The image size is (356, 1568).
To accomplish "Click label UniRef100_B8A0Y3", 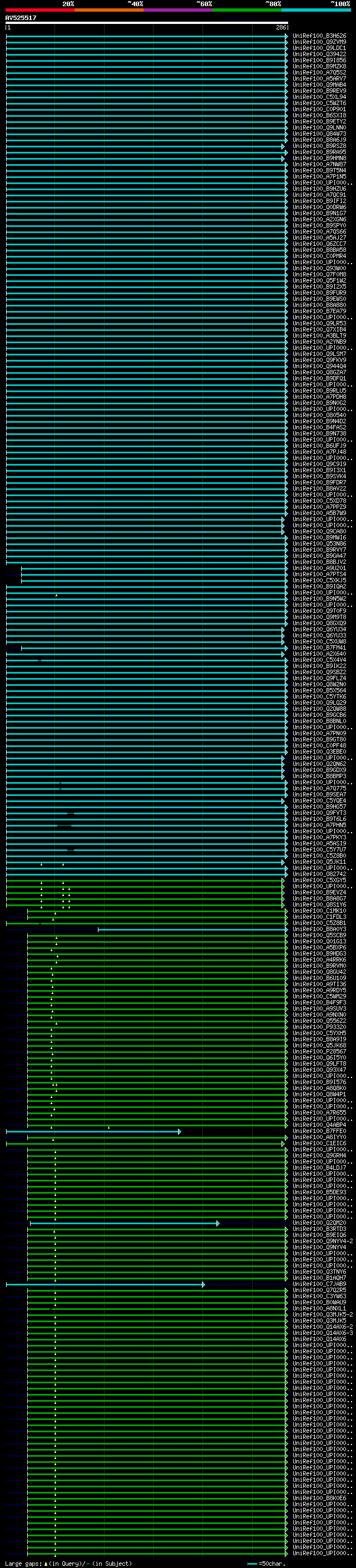I will point(319,929).
